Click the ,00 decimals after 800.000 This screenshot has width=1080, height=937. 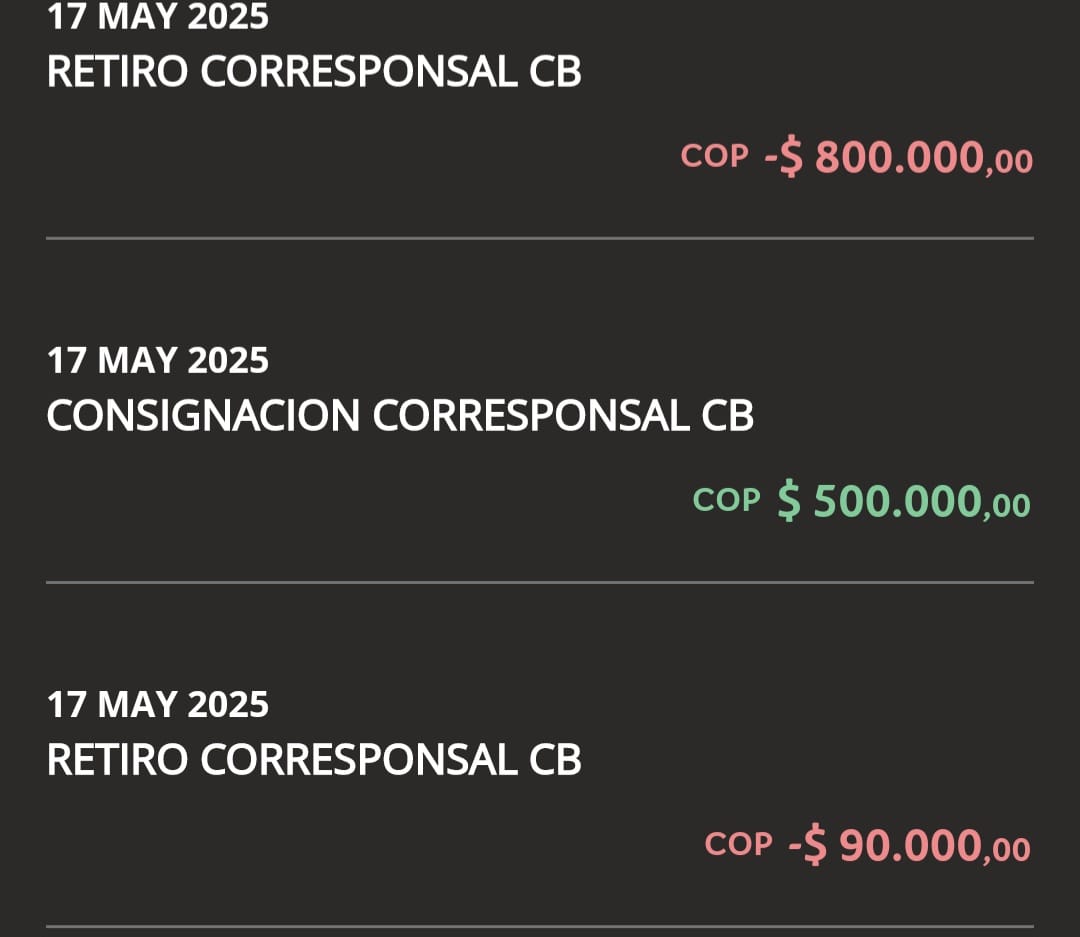point(1009,162)
